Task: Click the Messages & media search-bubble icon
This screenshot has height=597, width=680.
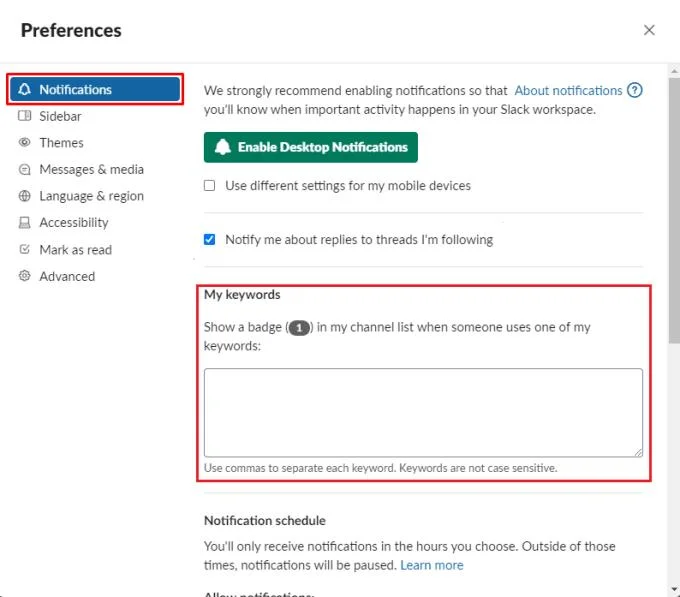Action: 25,169
